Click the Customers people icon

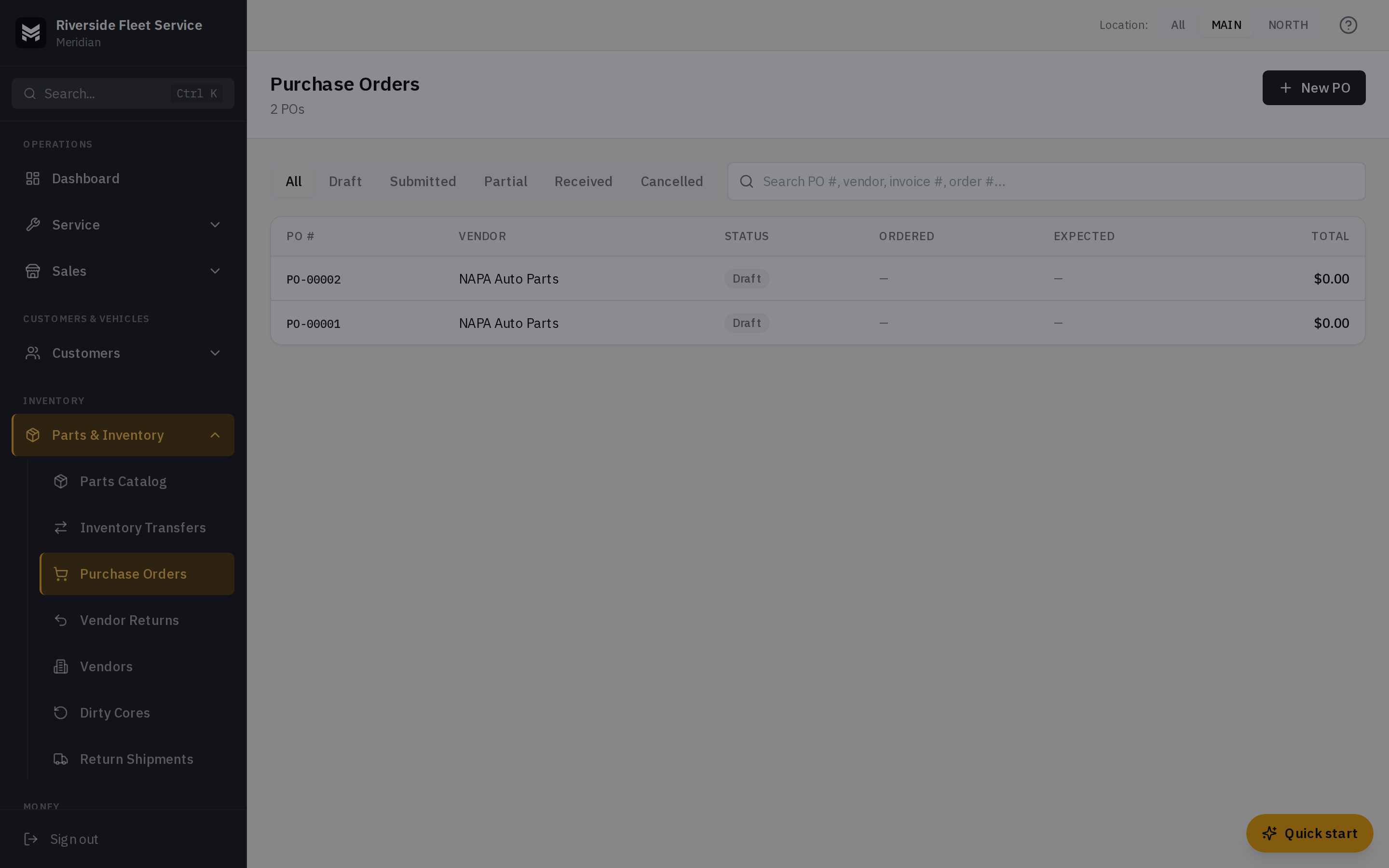click(x=33, y=353)
